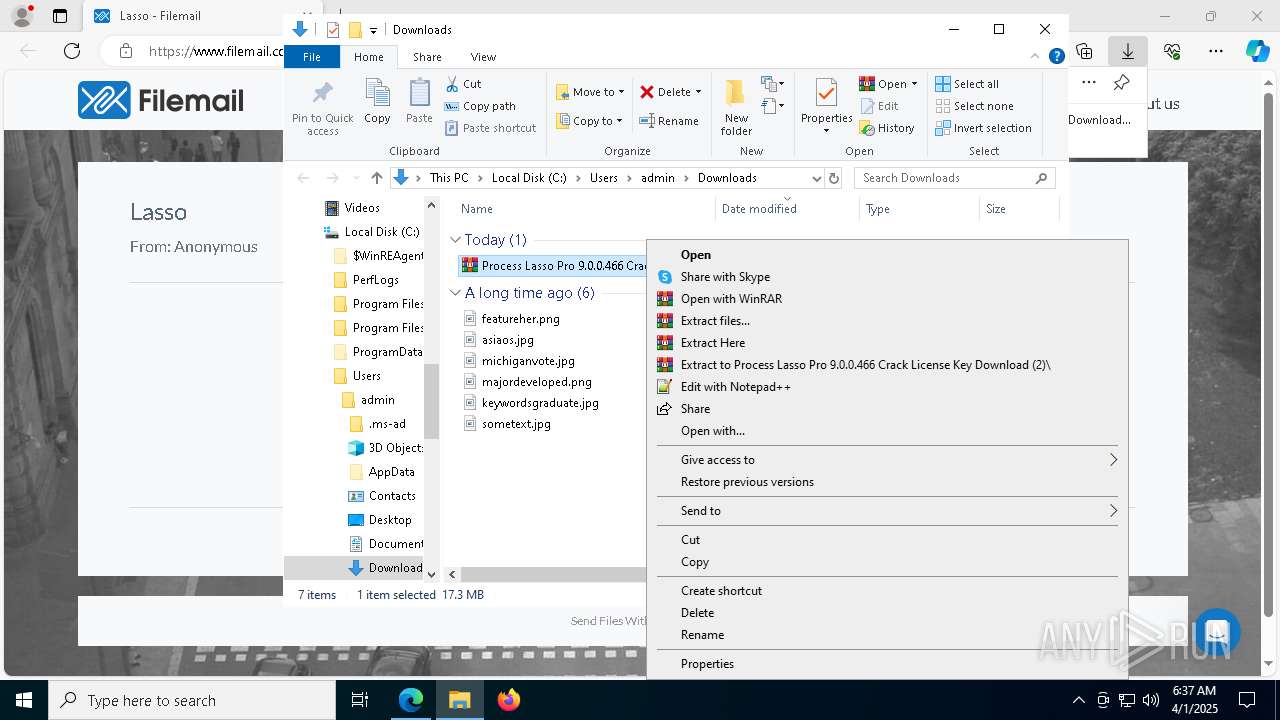Screen dimensions: 1280x720
Task: Choose Restore previous versions
Action: (x=886, y=482)
